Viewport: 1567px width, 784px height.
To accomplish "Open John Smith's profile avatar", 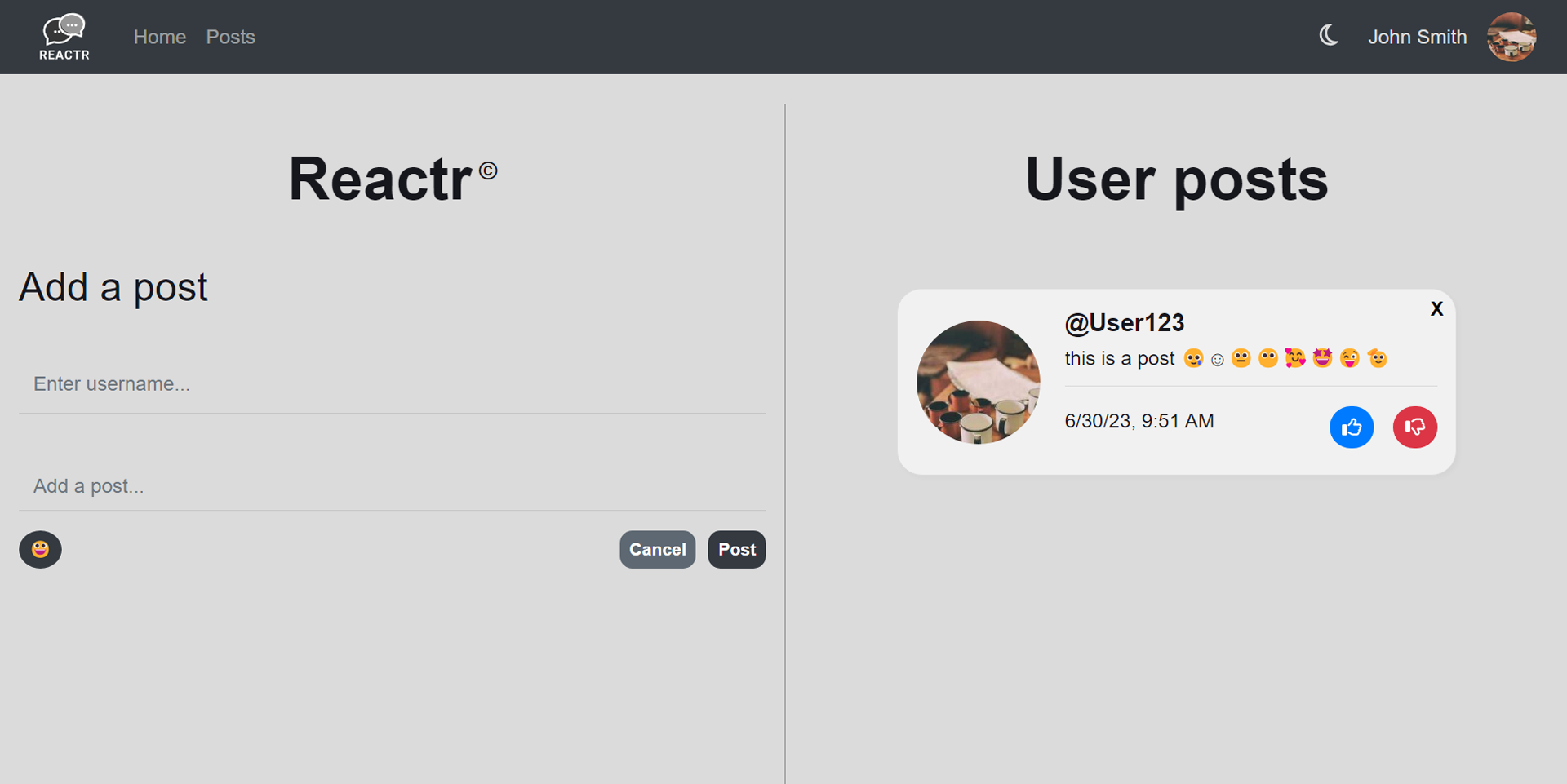I will (x=1512, y=37).
